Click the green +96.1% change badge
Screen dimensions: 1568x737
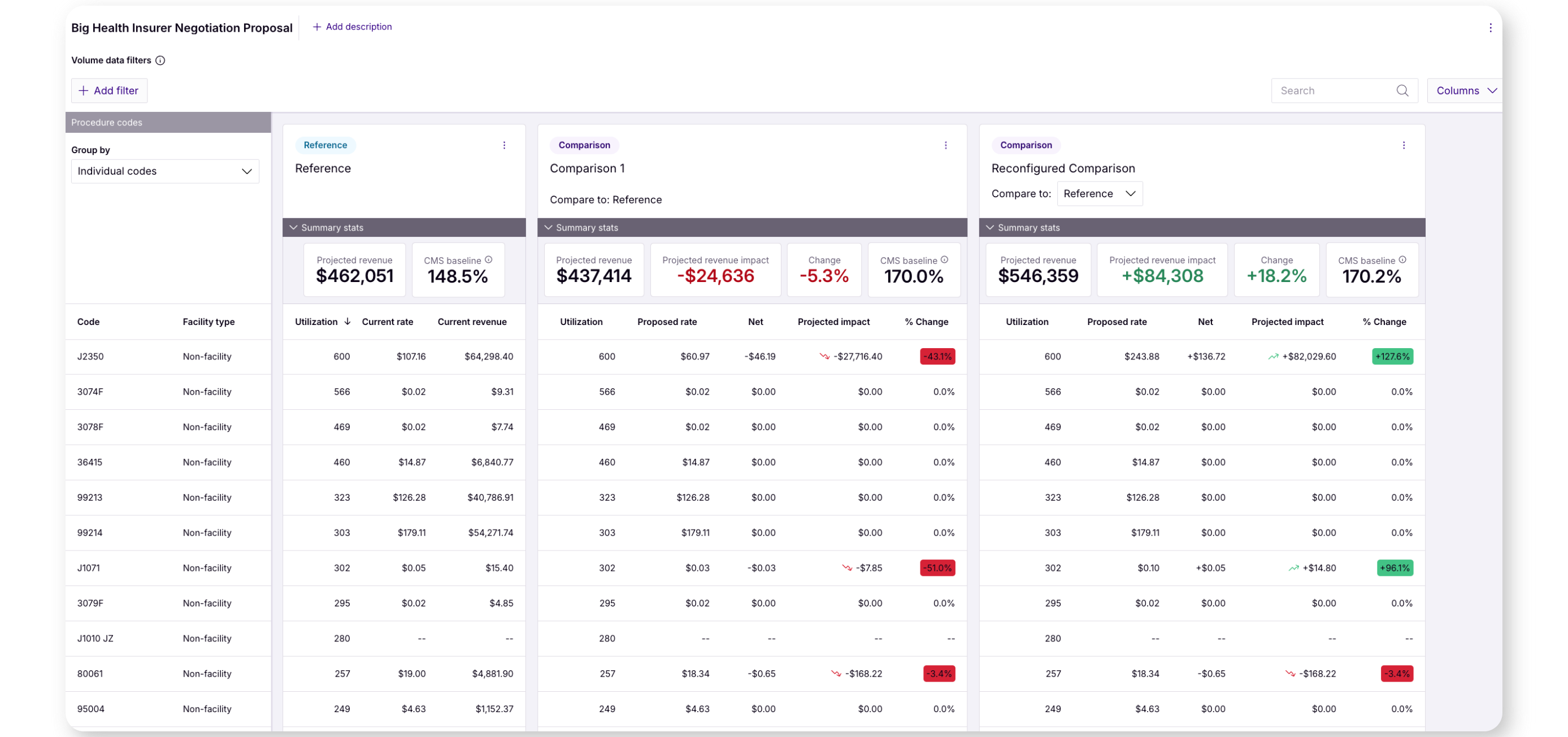coord(1395,567)
